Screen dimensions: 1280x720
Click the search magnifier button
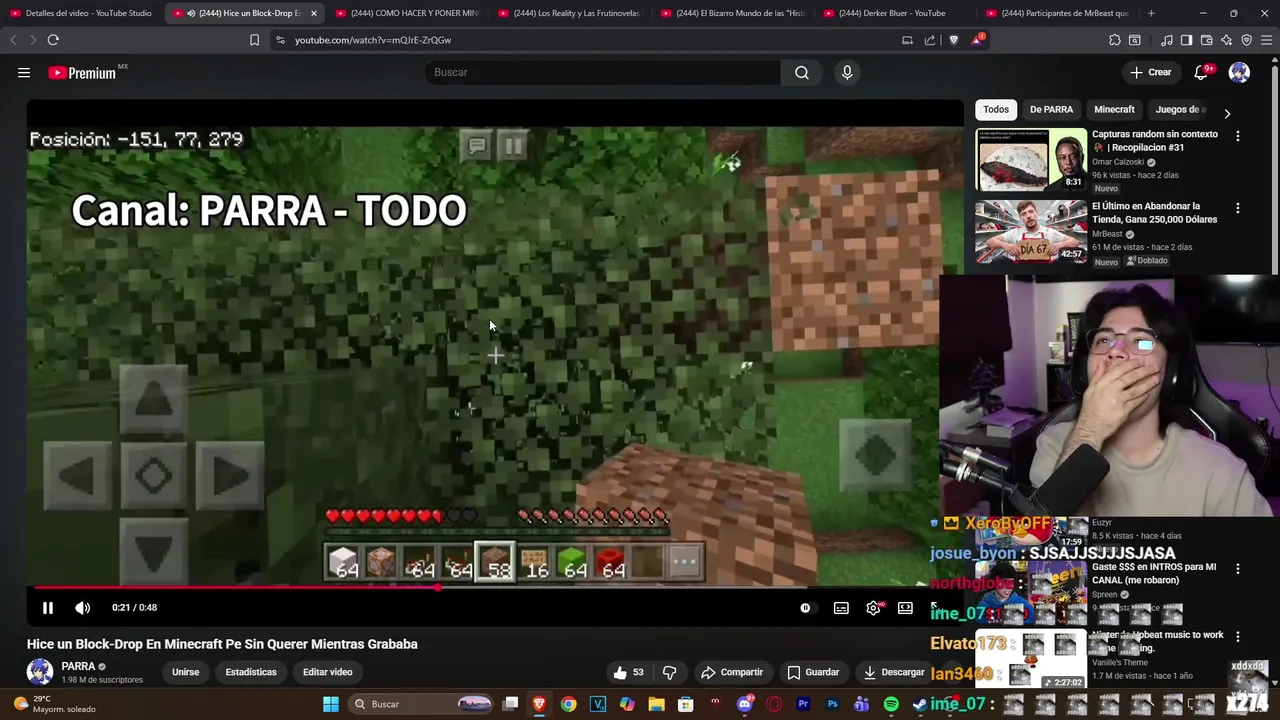[802, 72]
